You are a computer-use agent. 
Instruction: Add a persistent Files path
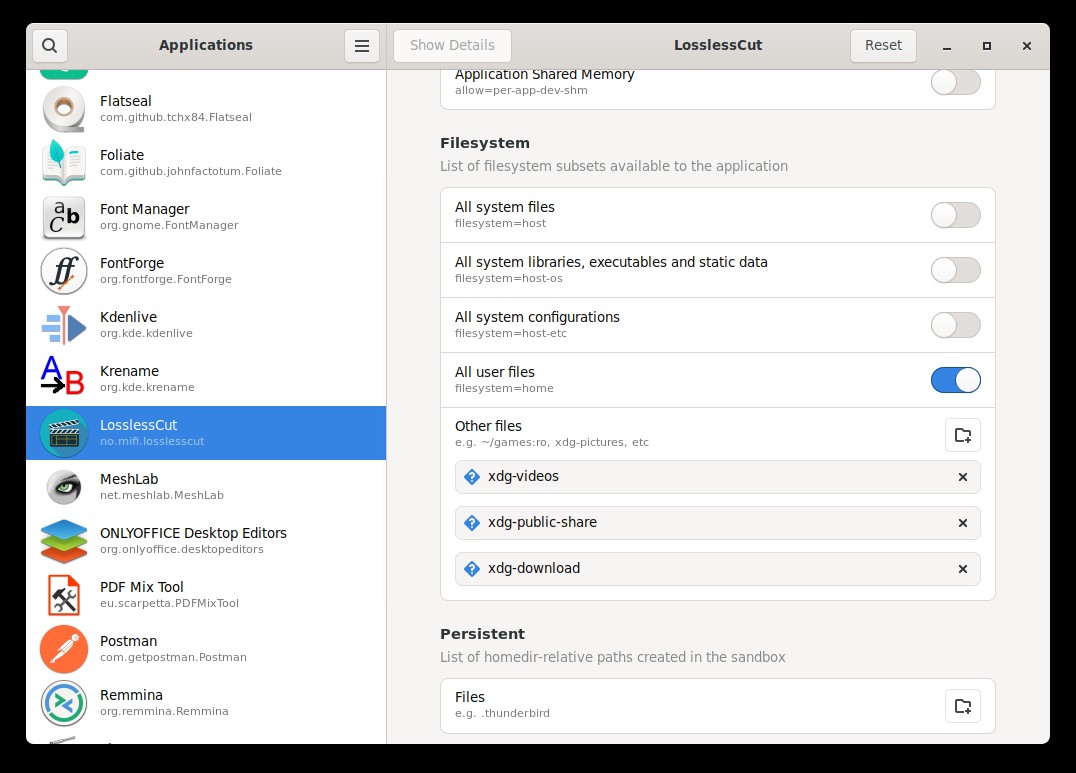coord(962,706)
